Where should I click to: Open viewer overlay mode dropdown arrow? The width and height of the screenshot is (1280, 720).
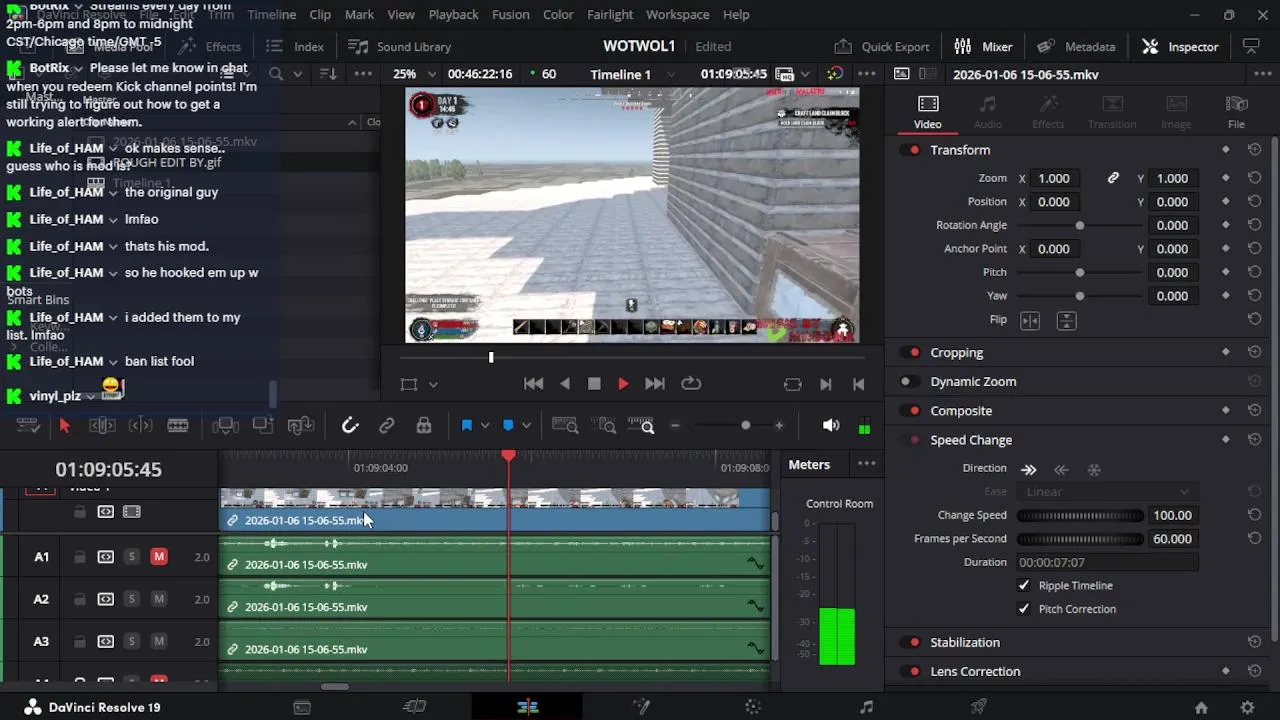(x=433, y=384)
